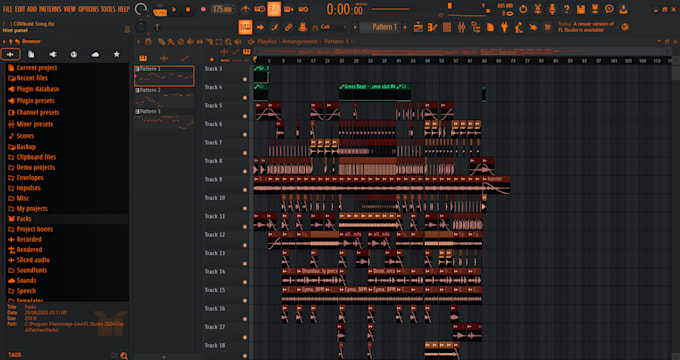Open the TOOLS menu

[108, 9]
